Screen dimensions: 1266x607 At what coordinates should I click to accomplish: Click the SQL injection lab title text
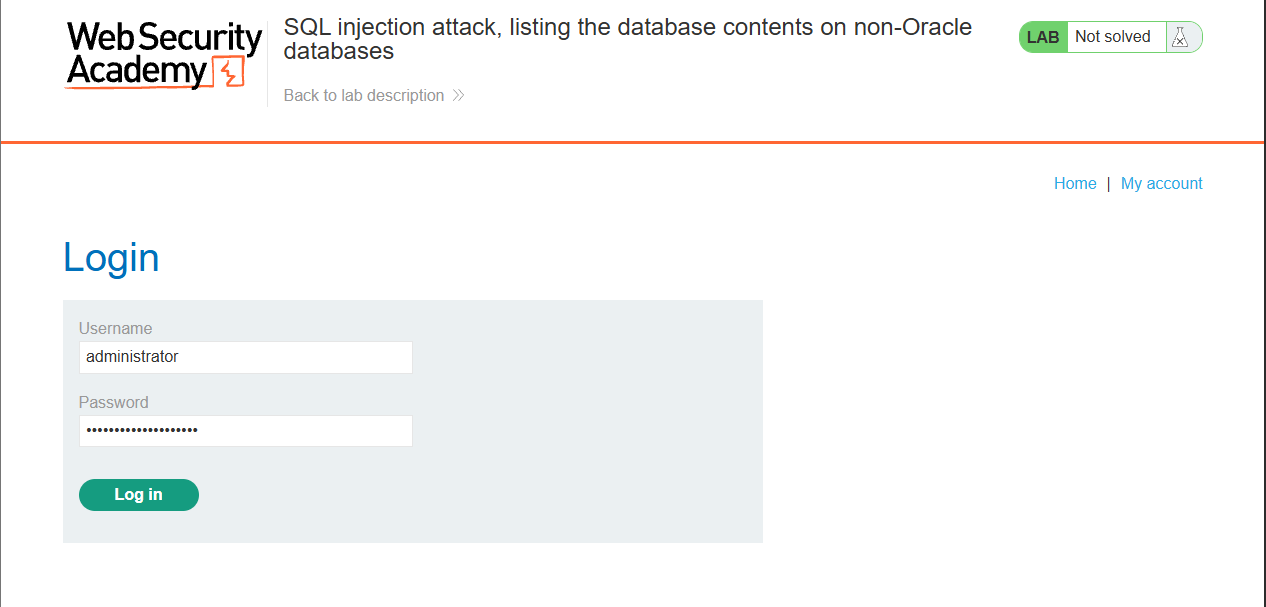tap(628, 39)
